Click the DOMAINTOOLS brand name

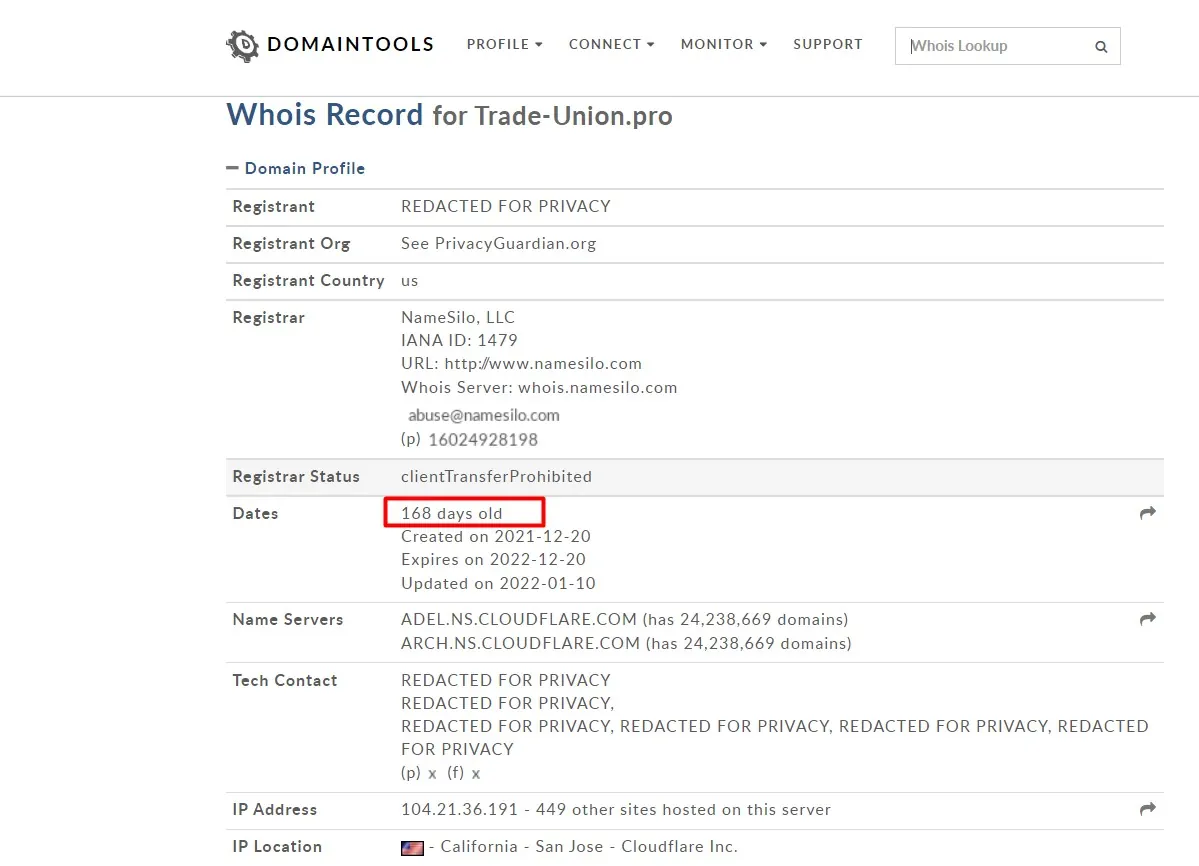(x=350, y=44)
